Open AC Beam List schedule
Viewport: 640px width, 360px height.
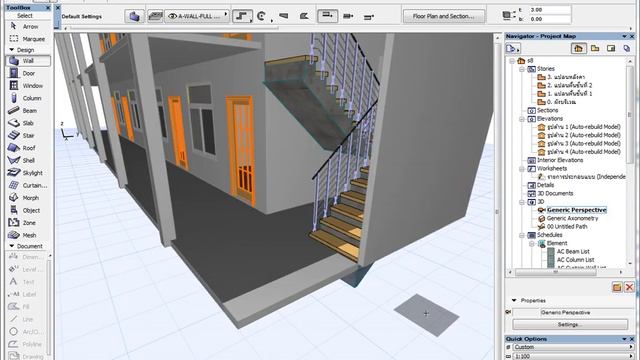(x=573, y=251)
